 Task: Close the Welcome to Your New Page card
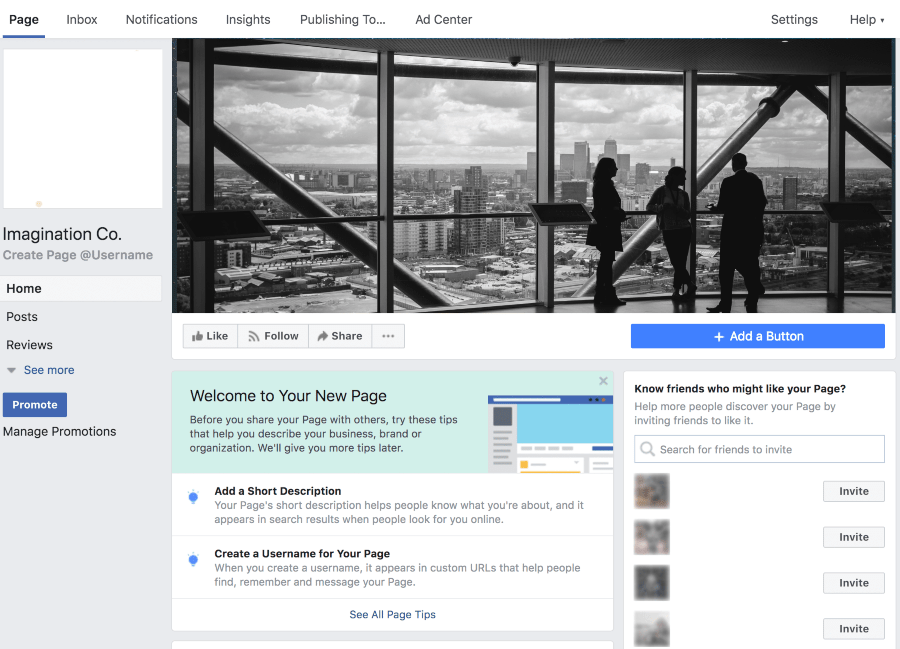[x=603, y=381]
